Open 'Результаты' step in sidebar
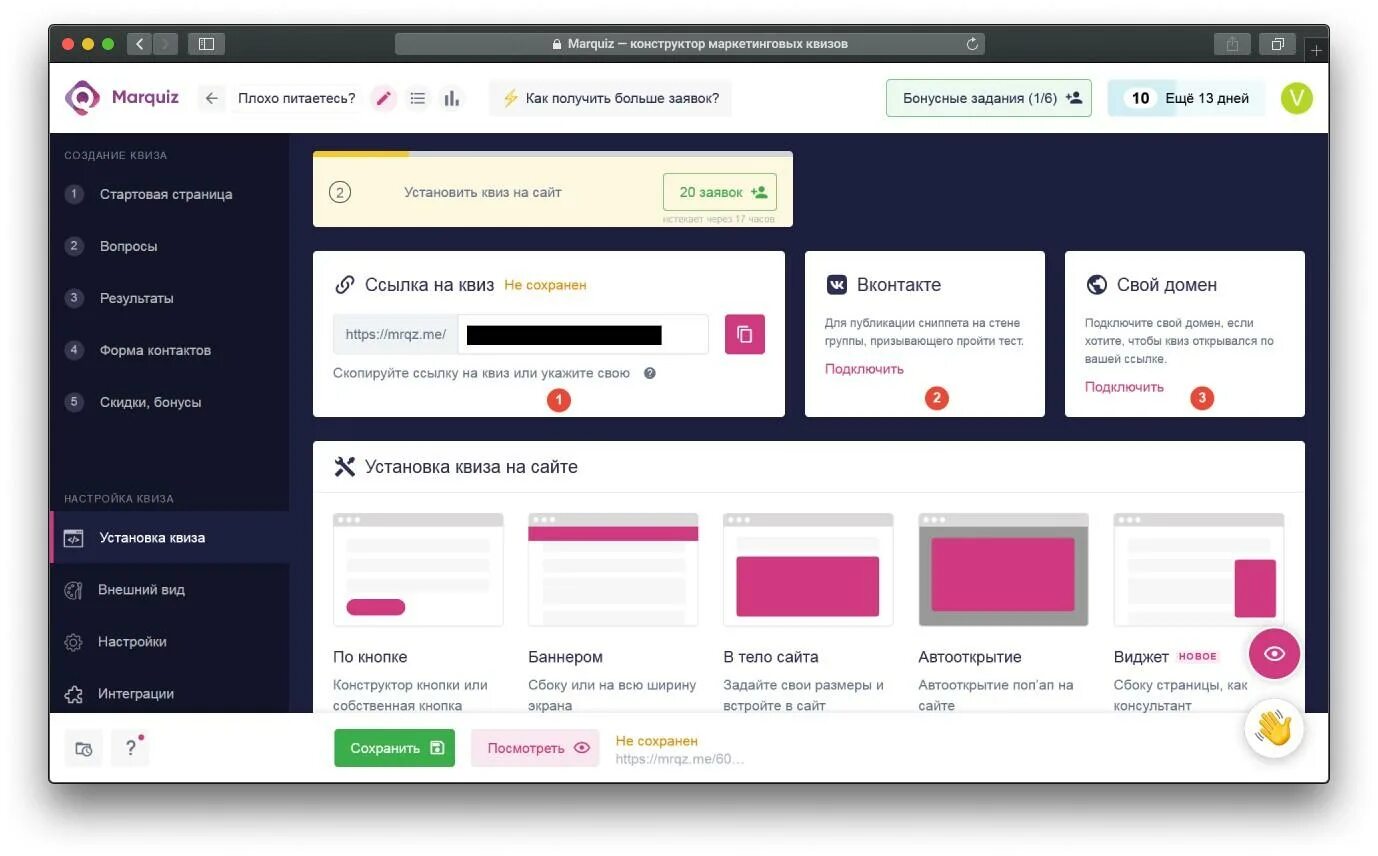The height and width of the screenshot is (856, 1378). (136, 298)
